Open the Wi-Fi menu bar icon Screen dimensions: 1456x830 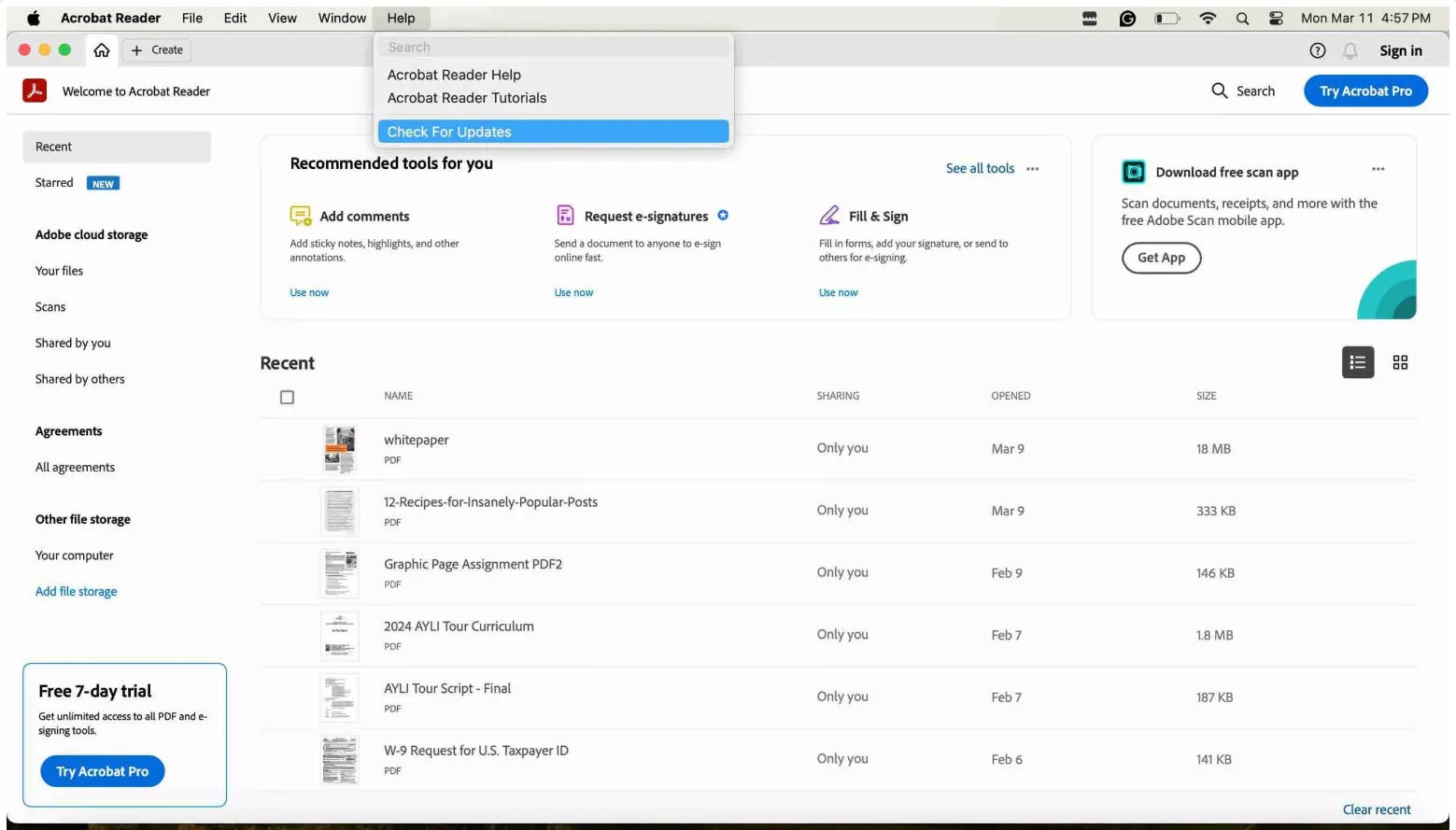click(x=1208, y=19)
